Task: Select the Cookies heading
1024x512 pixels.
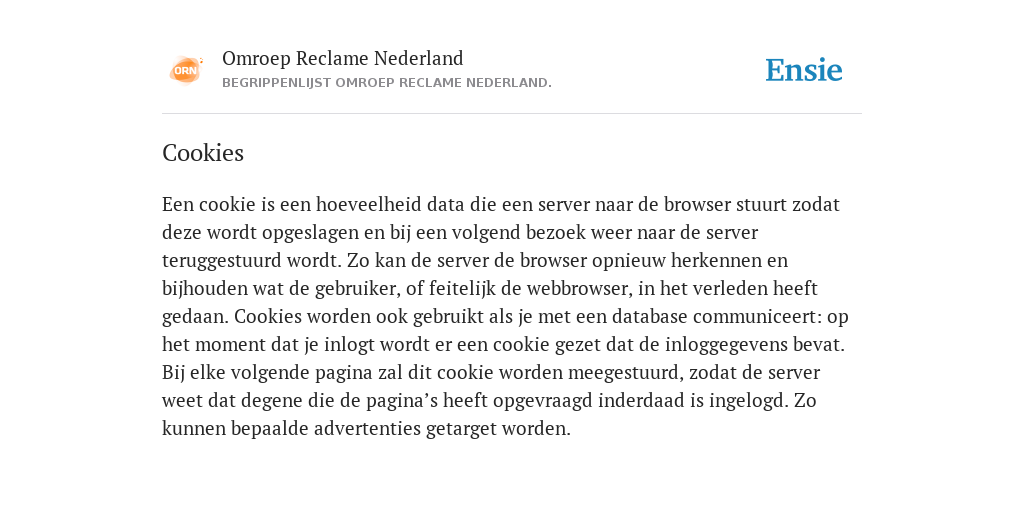Action: click(x=203, y=153)
